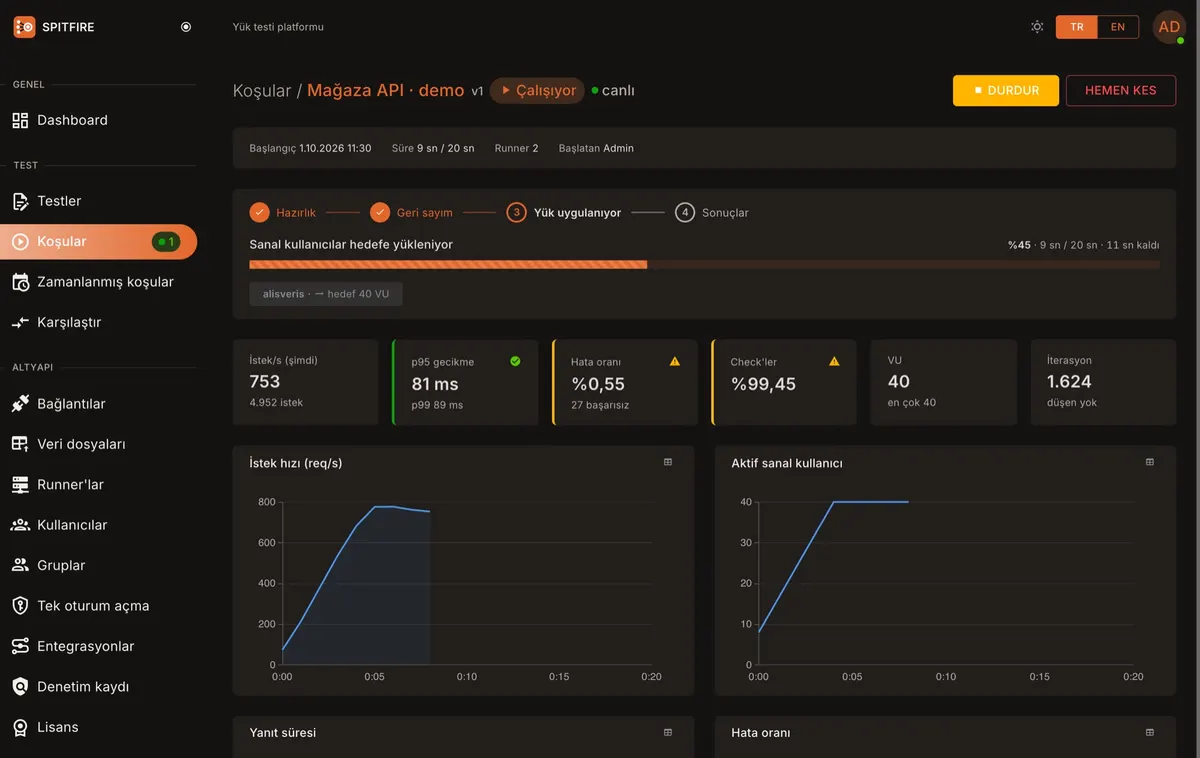1200x758 pixels.
Task: Click the warning icon on Check'ler card
Action: coord(834,361)
